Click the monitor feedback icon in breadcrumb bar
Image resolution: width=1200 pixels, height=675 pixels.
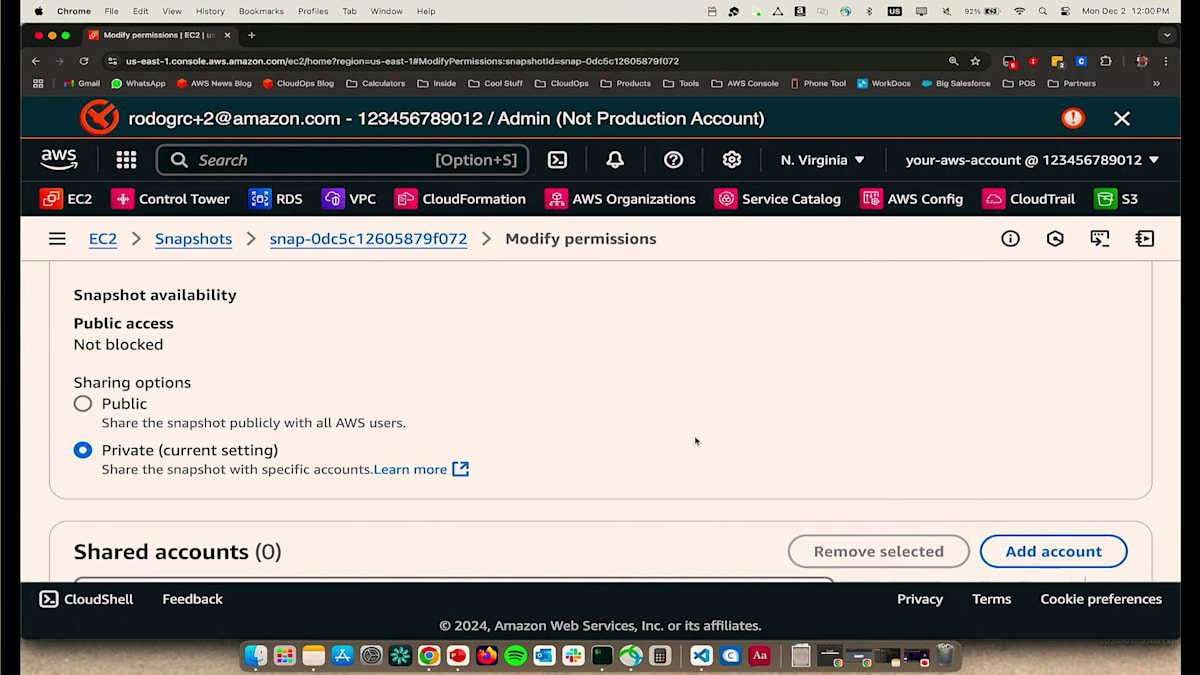click(x=1100, y=239)
